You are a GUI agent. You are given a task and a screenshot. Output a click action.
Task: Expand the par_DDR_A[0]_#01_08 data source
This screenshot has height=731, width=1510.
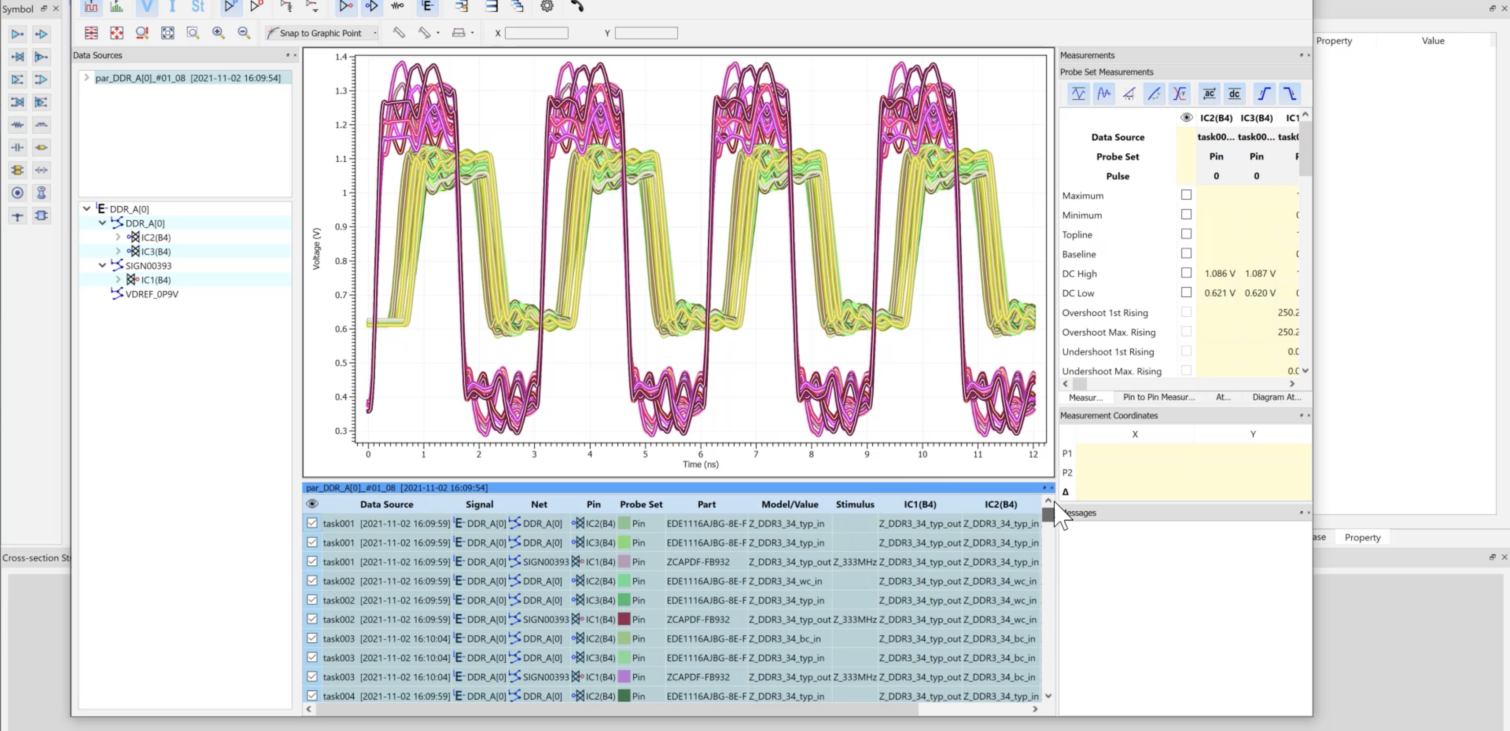[x=87, y=77]
